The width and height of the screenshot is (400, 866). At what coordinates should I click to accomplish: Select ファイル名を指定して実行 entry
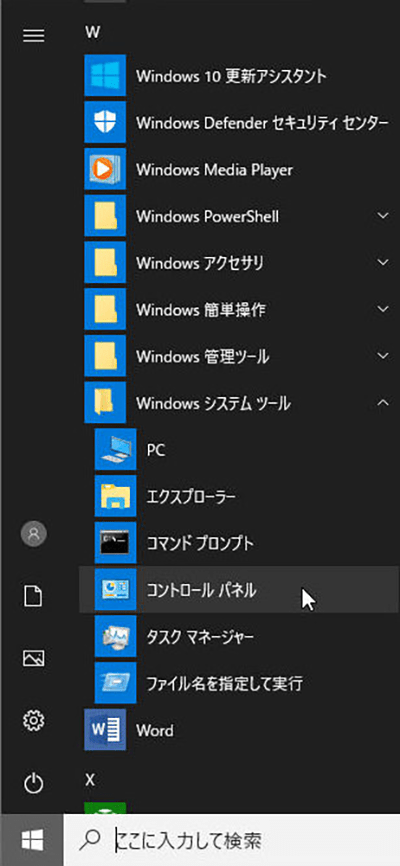coord(239,684)
